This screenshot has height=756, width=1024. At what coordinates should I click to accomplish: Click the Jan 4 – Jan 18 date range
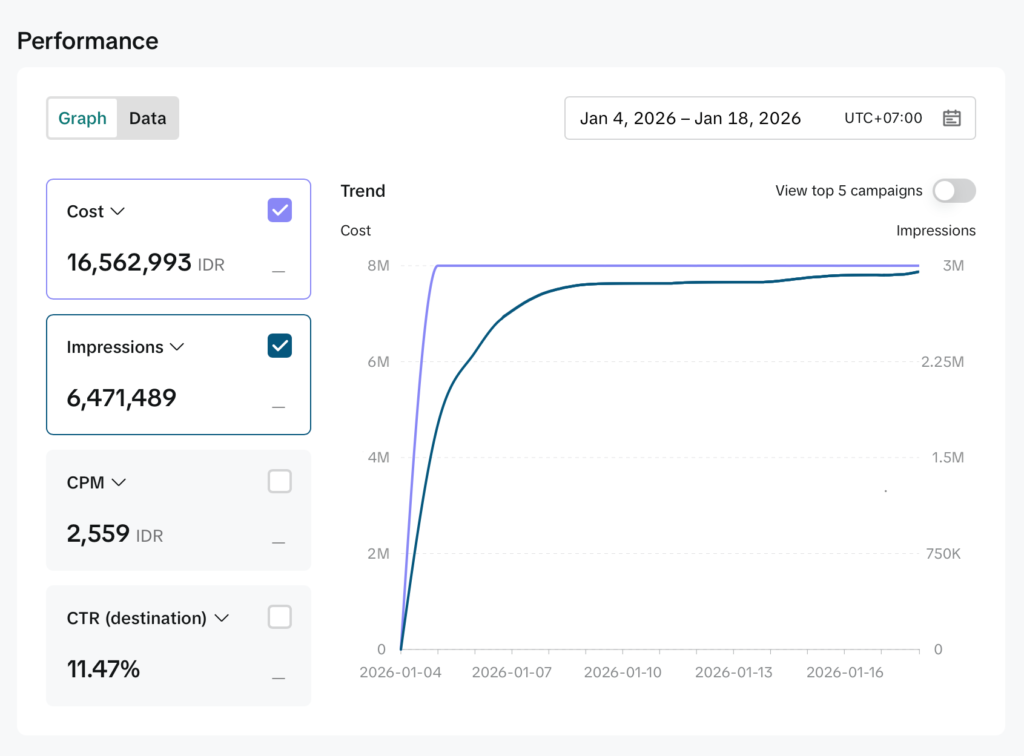690,118
